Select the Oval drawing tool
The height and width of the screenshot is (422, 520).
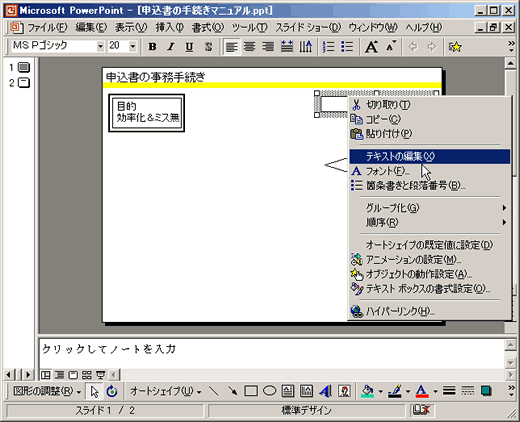[270, 391]
